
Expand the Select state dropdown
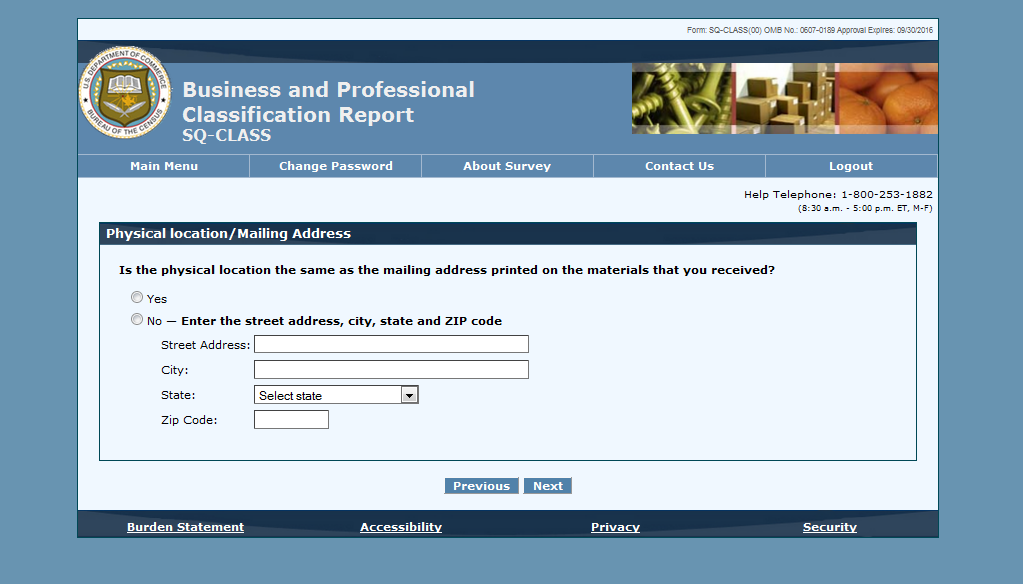[x=336, y=395]
